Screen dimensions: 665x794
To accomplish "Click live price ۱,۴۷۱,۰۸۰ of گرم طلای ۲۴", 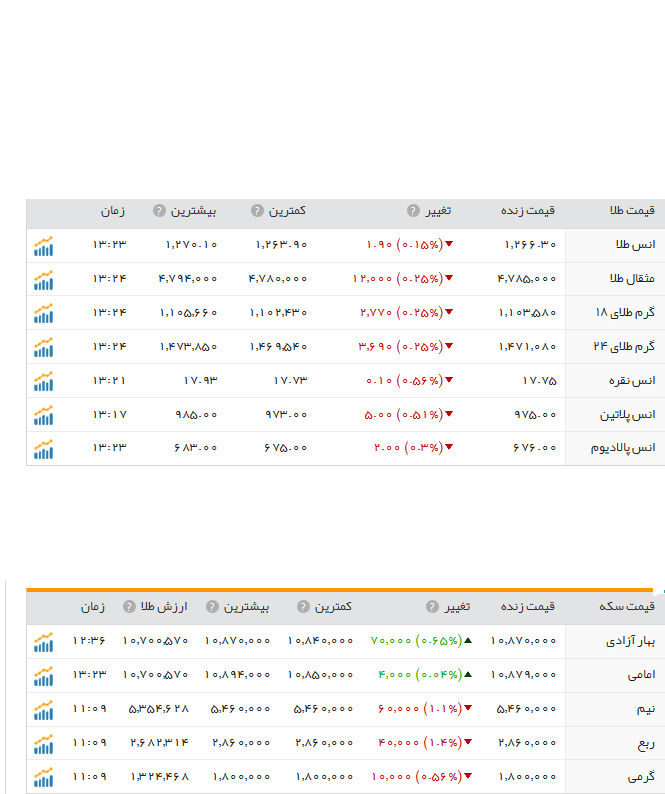I will click(527, 346).
